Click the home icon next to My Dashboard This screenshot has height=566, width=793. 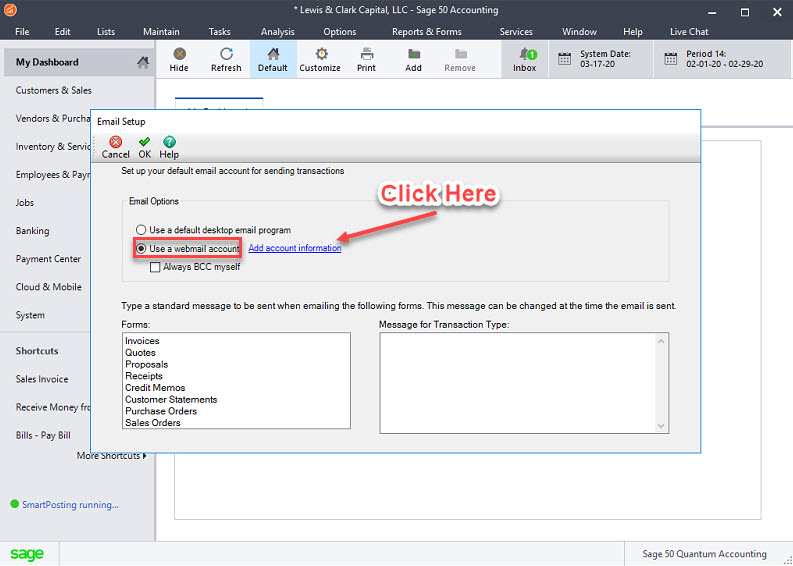click(x=143, y=62)
